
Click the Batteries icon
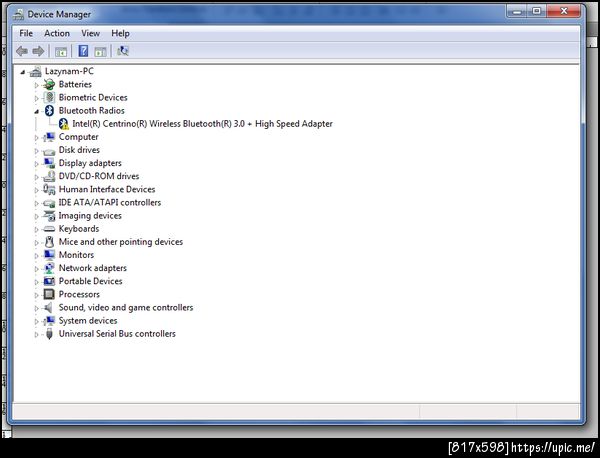click(x=49, y=84)
